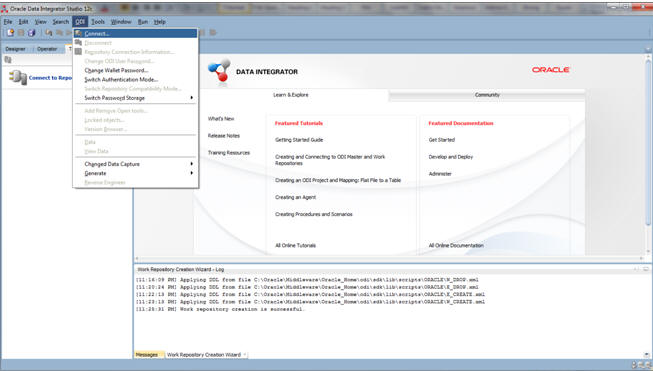Click the connection icon below the Designer tab
This screenshot has width=653, height=371.
click(7, 60)
